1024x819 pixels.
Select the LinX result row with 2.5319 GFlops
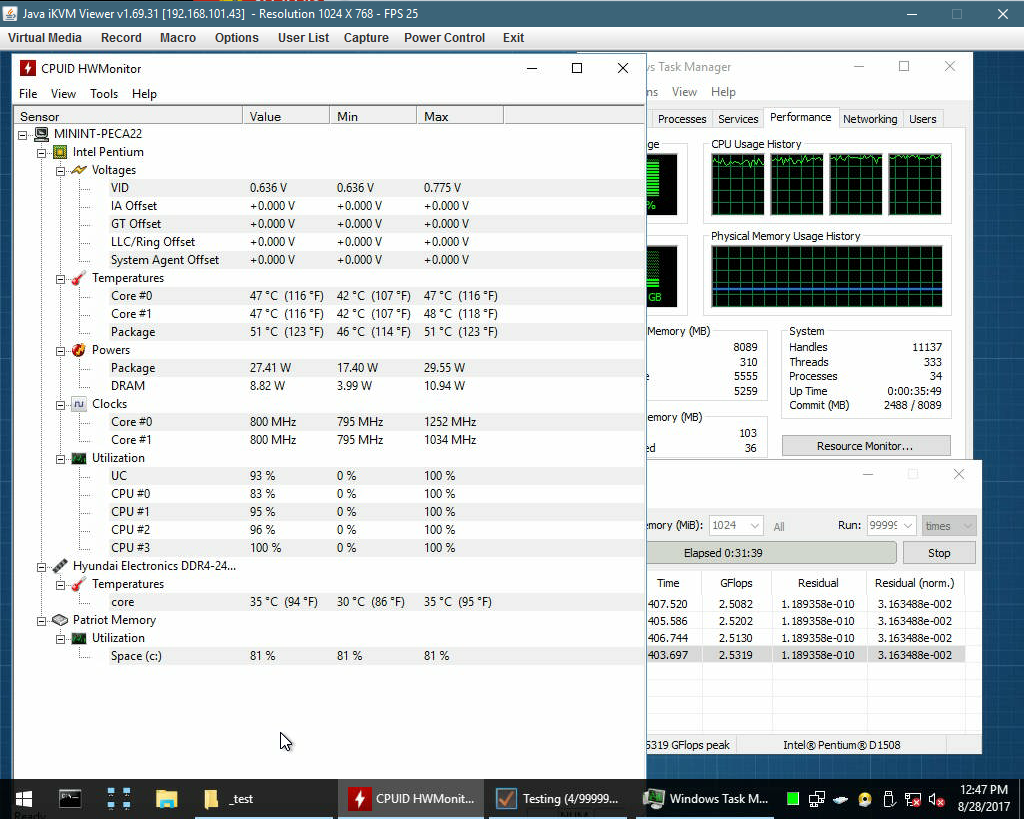tap(805, 655)
